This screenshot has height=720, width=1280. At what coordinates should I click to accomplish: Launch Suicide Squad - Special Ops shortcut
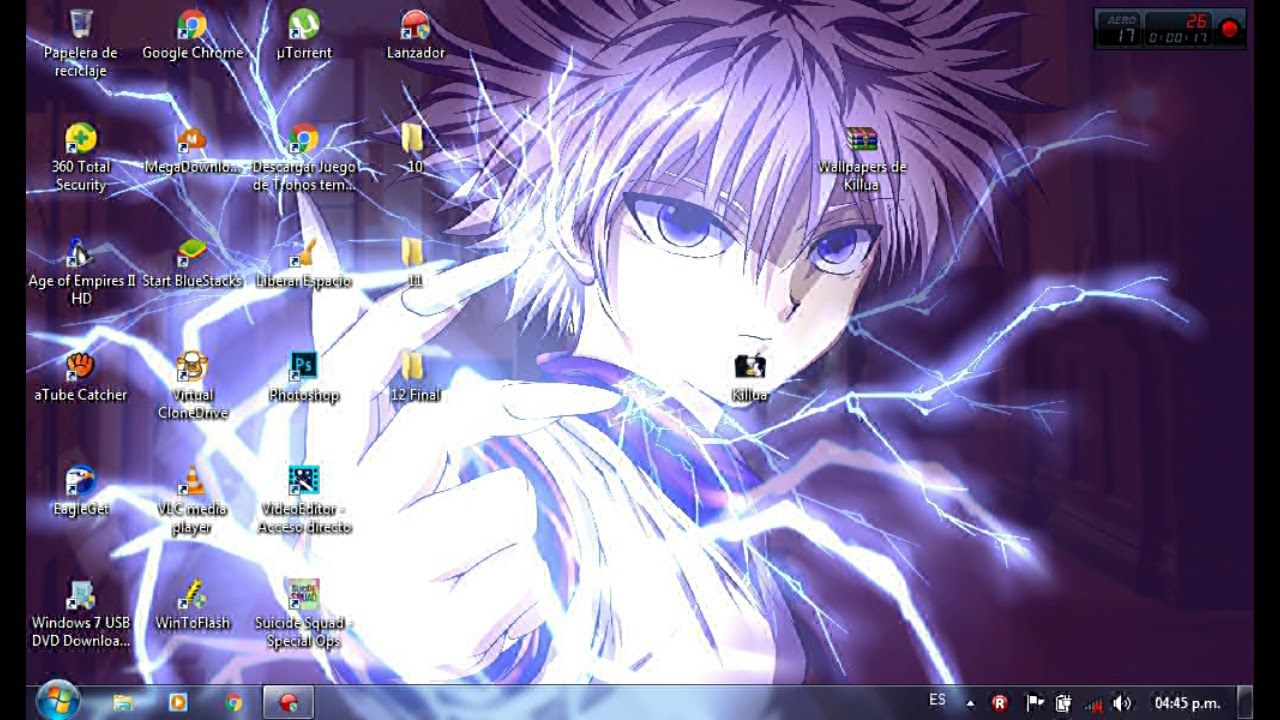click(x=303, y=613)
